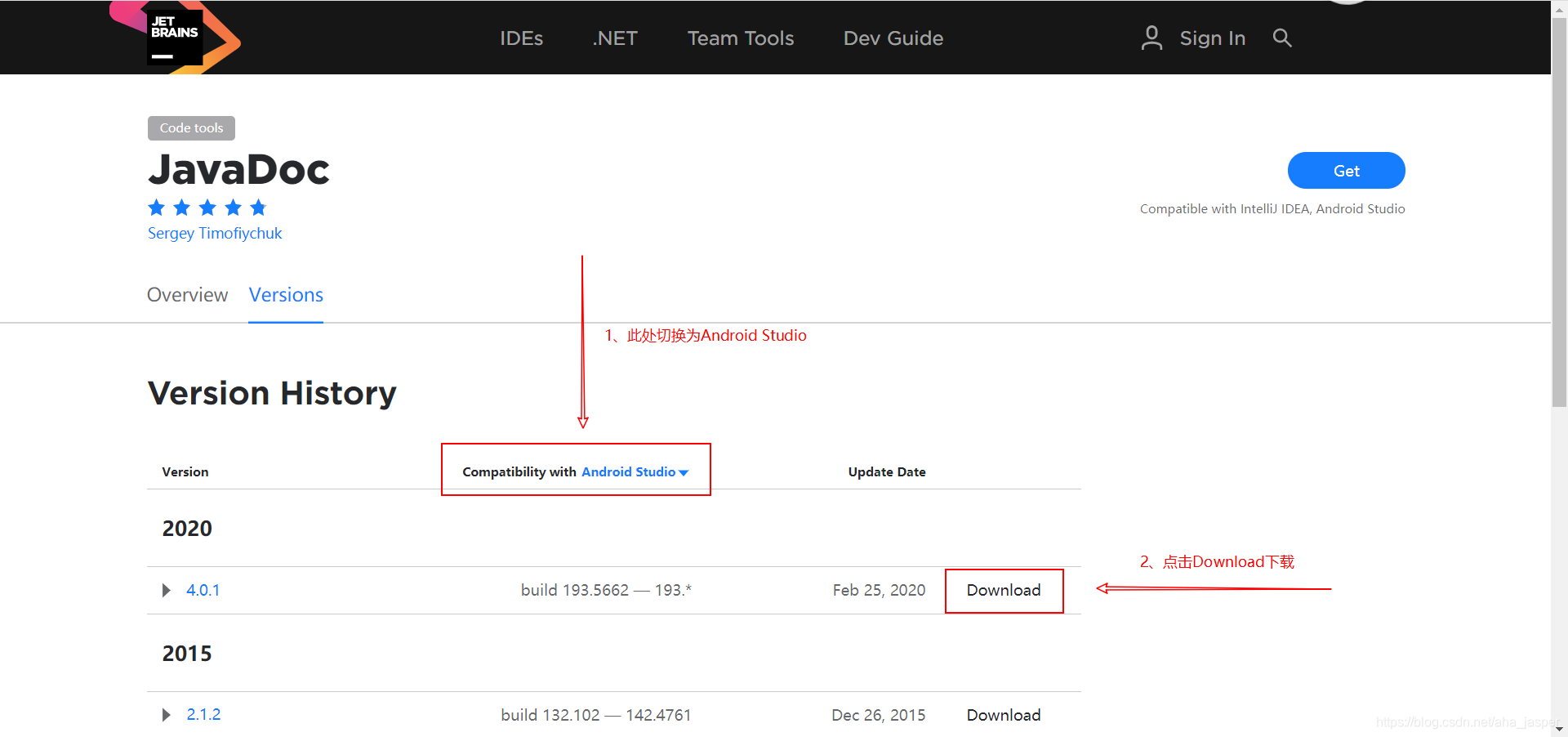Click the JavaDoc plugin title

click(x=238, y=170)
